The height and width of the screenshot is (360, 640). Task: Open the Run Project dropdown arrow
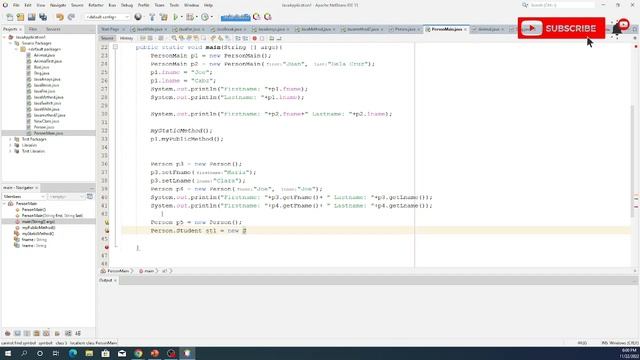181,17
